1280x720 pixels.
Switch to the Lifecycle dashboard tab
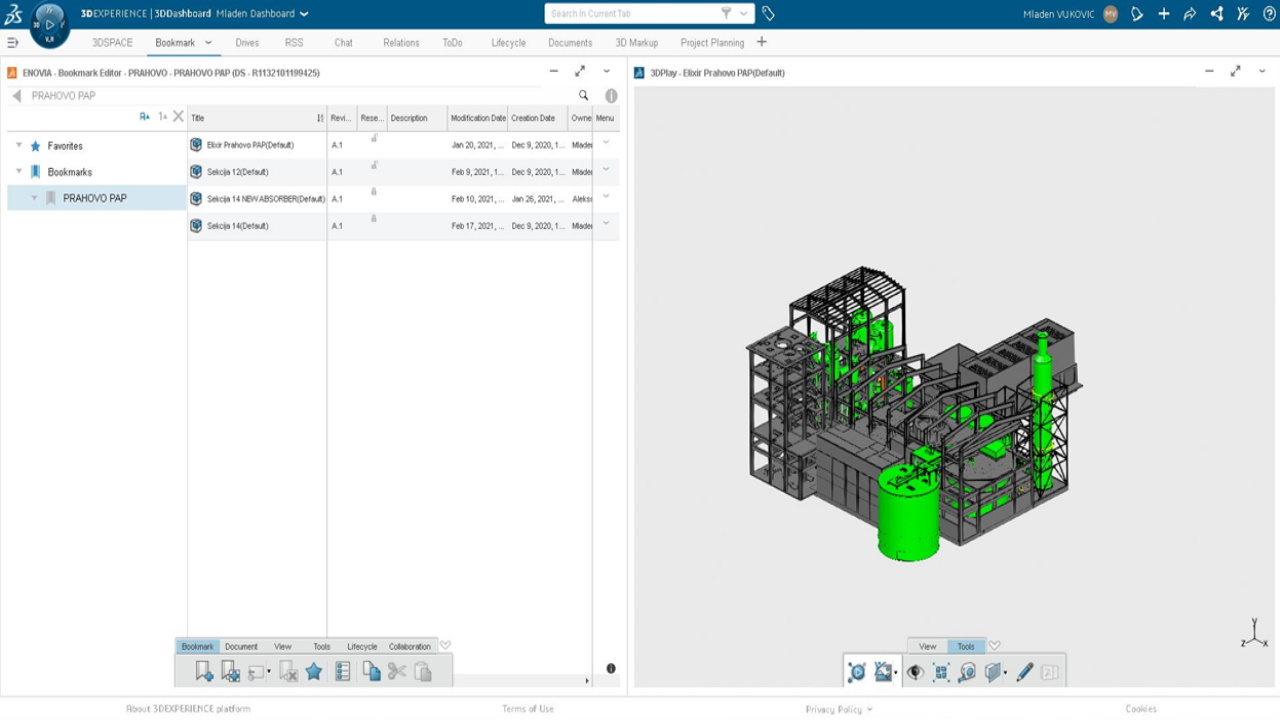tap(508, 43)
